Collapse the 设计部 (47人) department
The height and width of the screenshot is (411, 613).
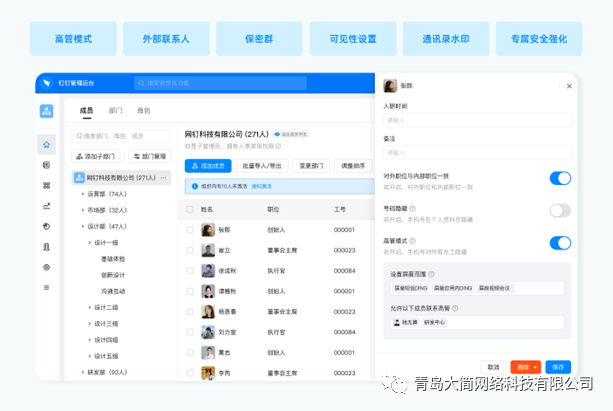coord(82,226)
